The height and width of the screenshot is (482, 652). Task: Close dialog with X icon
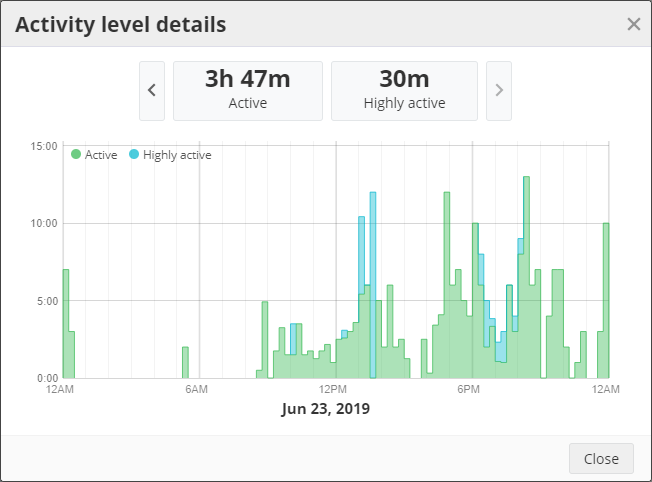click(634, 24)
